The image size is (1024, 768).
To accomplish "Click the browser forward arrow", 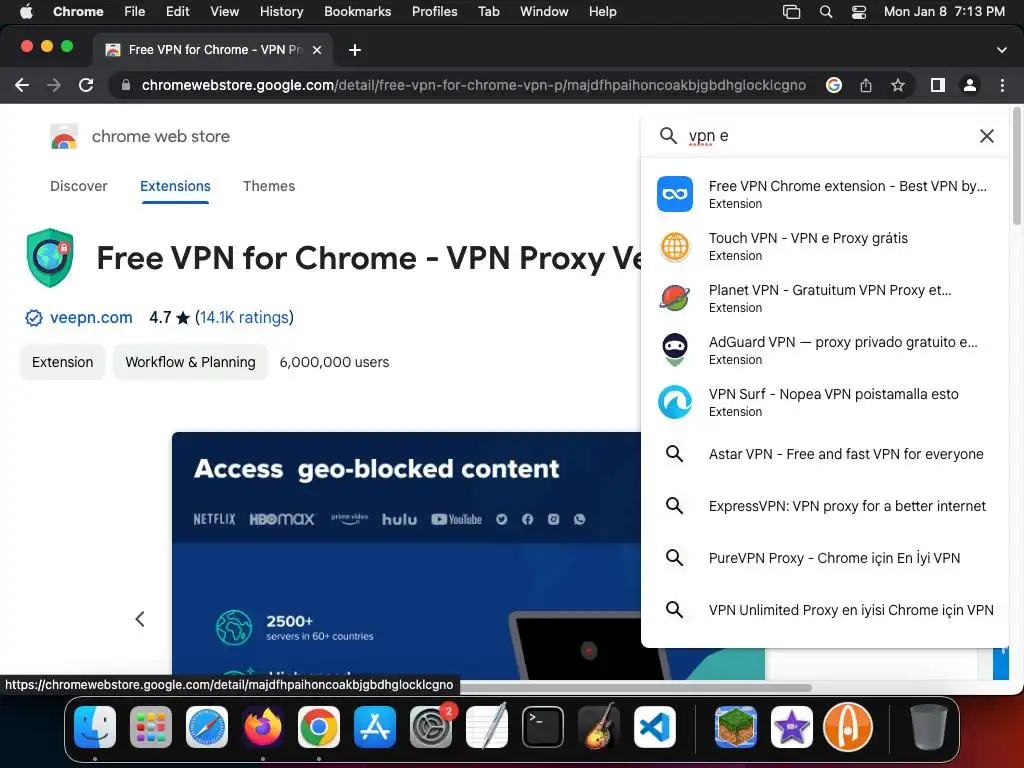I will tap(54, 86).
